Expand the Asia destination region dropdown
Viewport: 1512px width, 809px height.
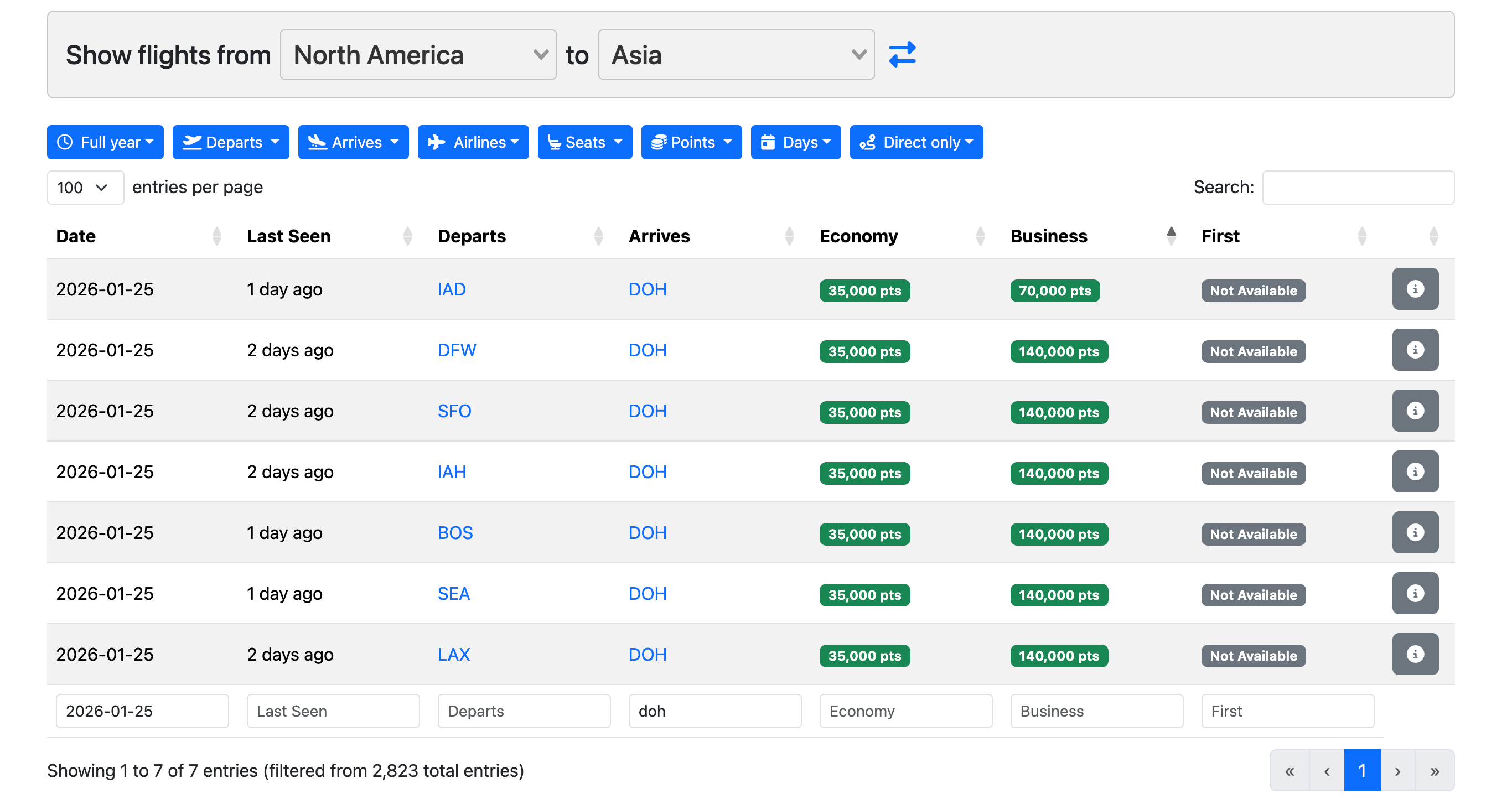(736, 55)
